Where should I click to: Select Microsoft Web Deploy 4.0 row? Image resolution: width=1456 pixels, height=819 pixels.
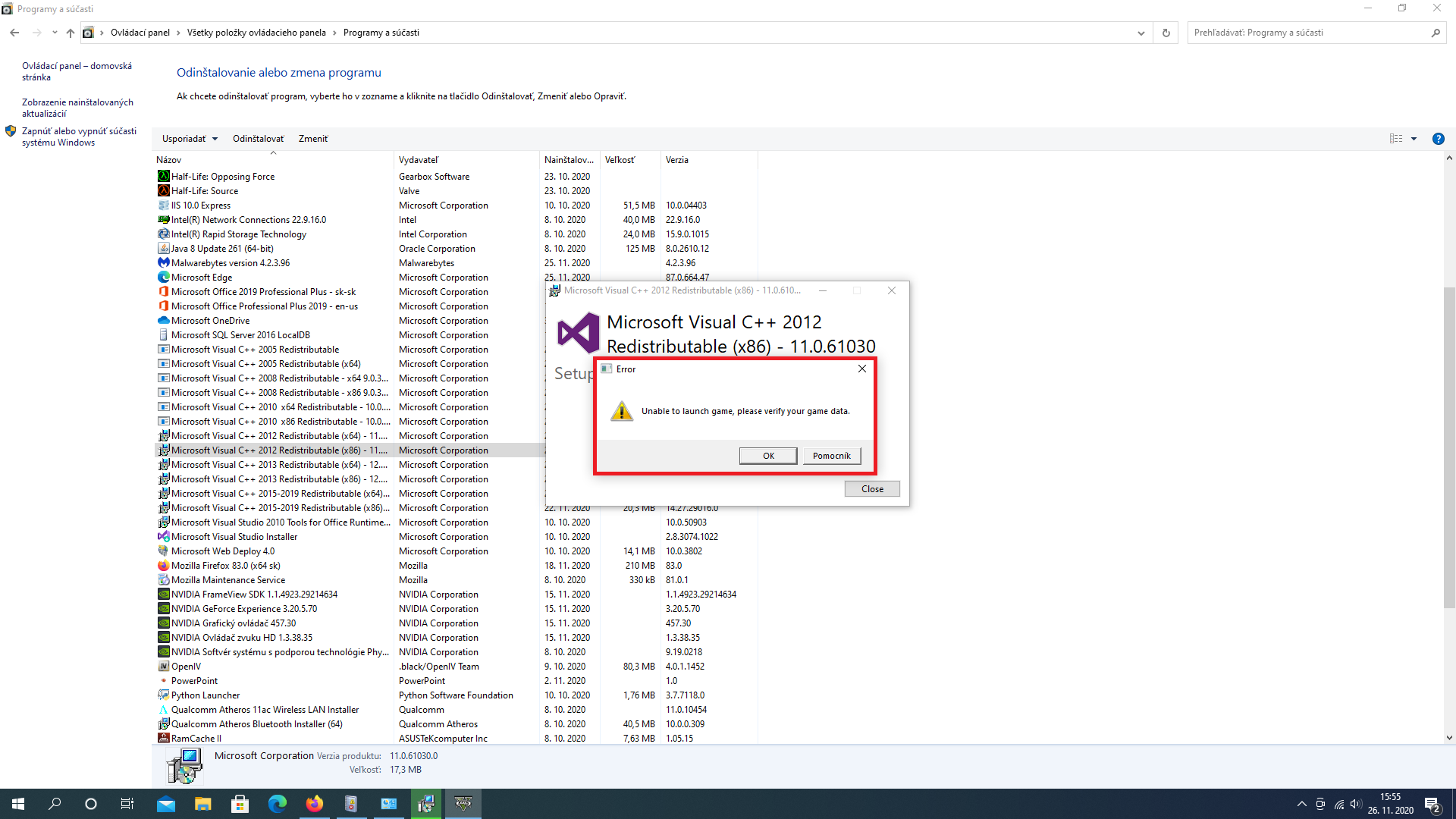coord(457,551)
